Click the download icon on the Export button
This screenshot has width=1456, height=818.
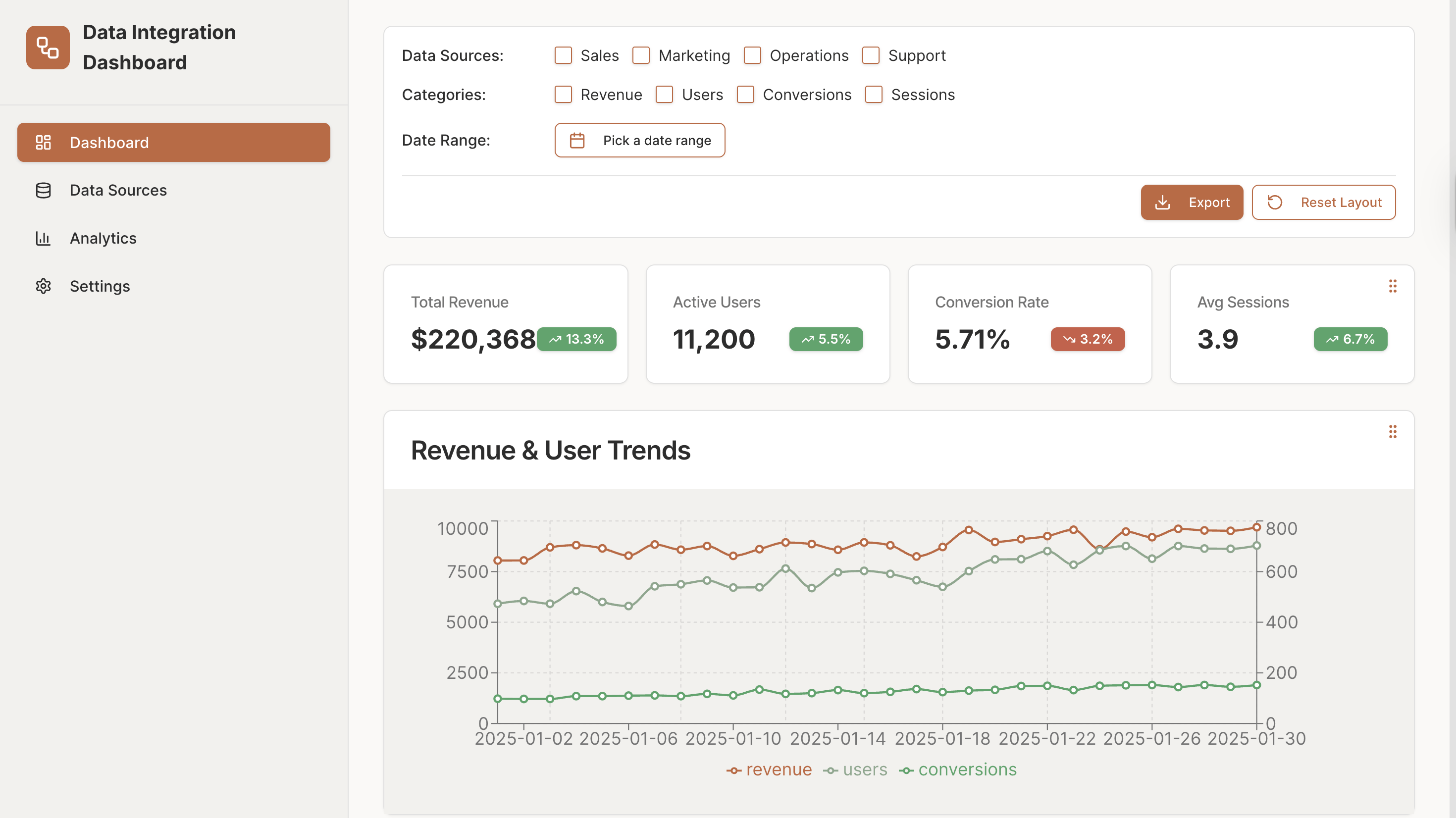pyautogui.click(x=1163, y=202)
